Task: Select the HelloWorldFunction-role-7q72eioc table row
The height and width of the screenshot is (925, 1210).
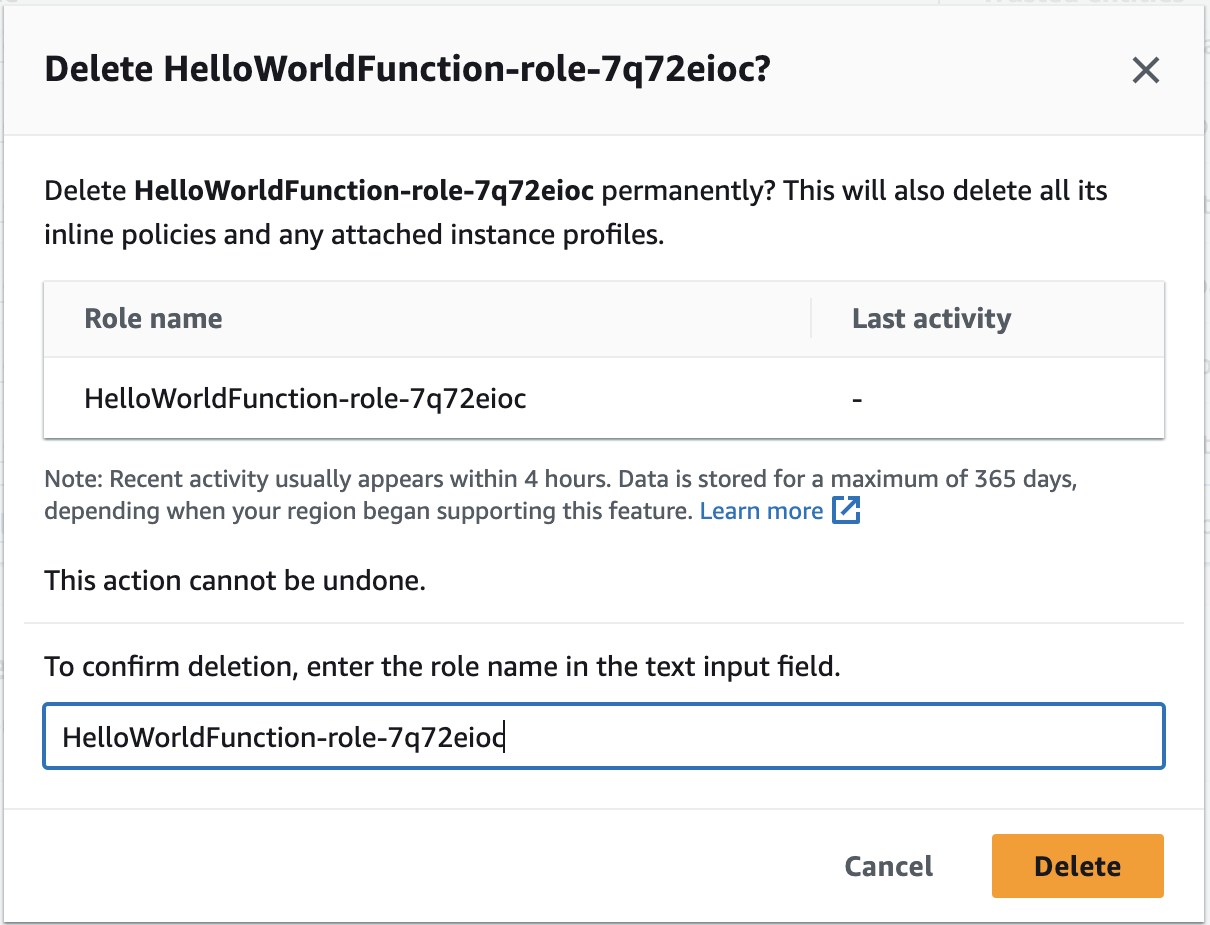Action: 305,399
